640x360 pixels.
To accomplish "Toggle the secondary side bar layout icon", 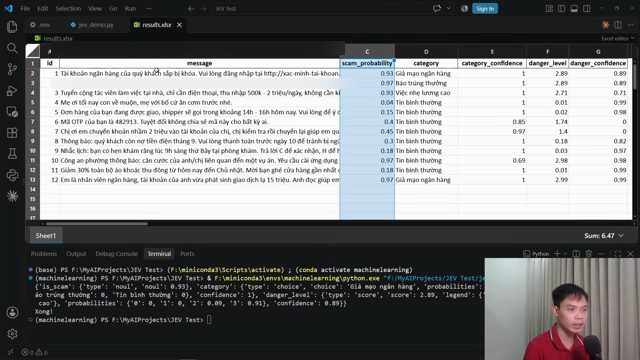I will click(587, 9).
